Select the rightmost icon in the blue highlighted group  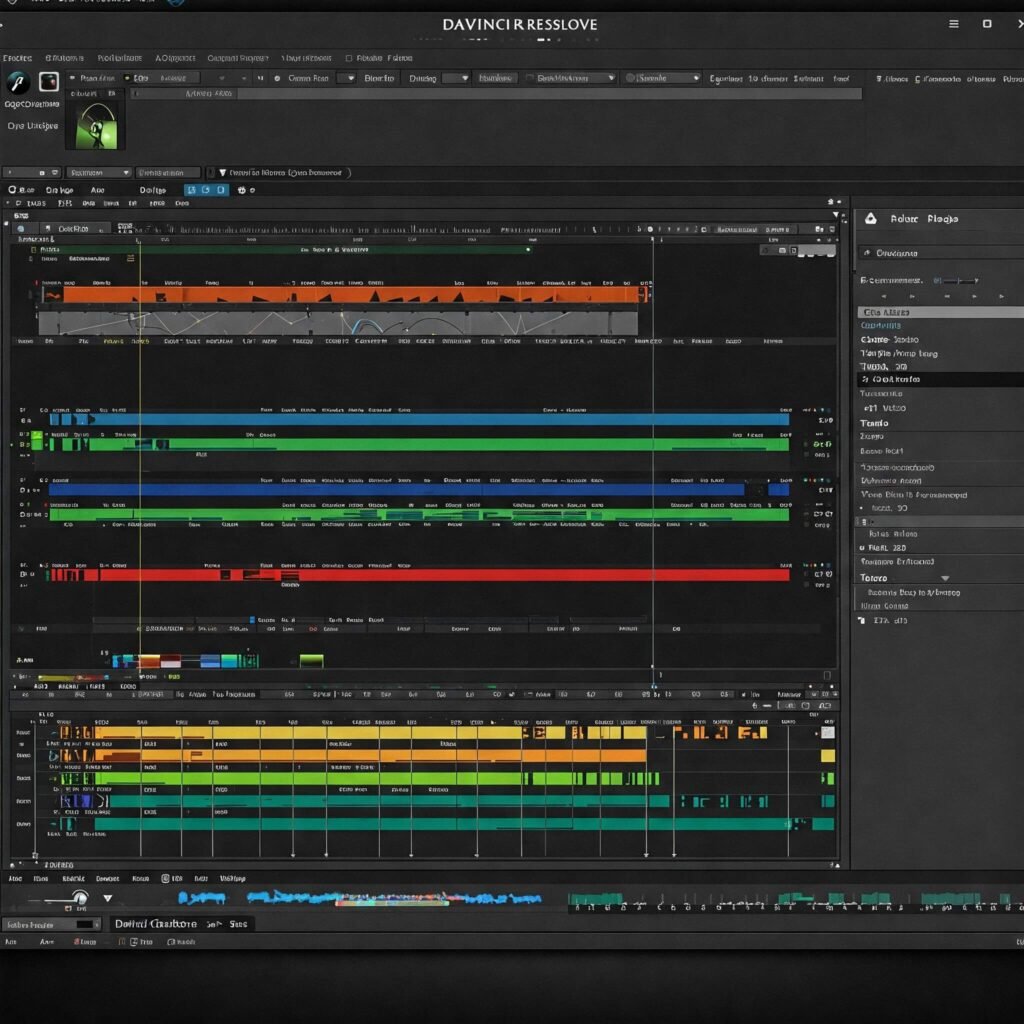click(221, 190)
